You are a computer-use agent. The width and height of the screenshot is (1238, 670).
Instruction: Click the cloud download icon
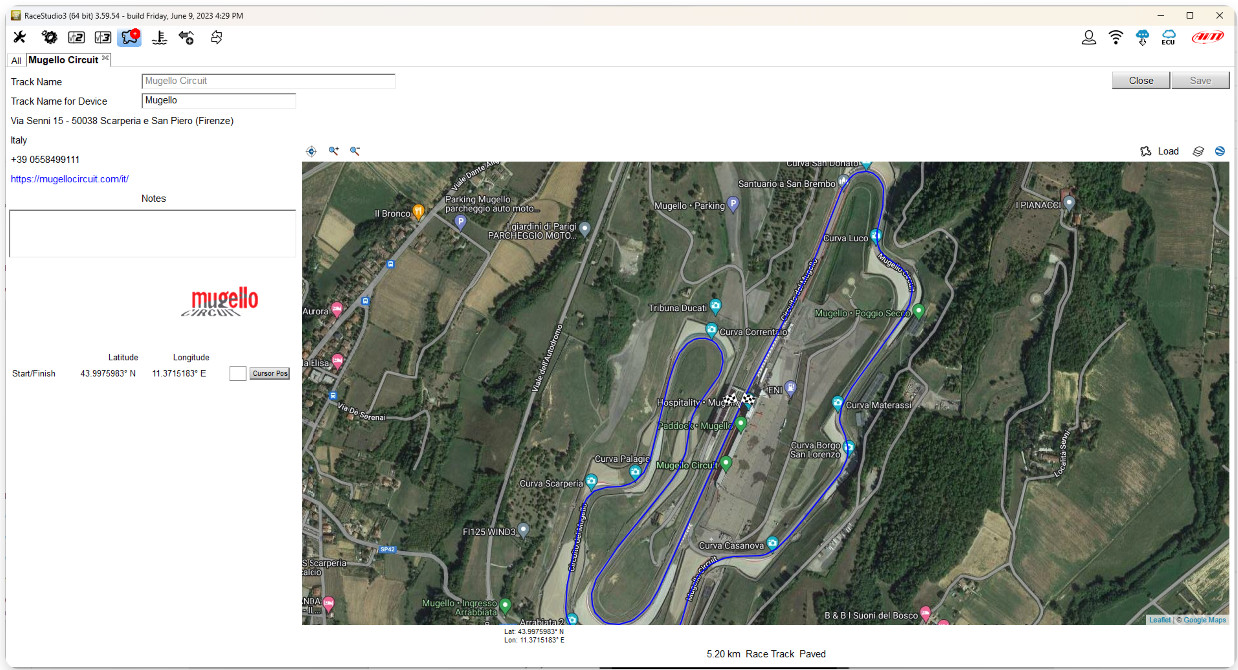pyautogui.click(x=1142, y=37)
